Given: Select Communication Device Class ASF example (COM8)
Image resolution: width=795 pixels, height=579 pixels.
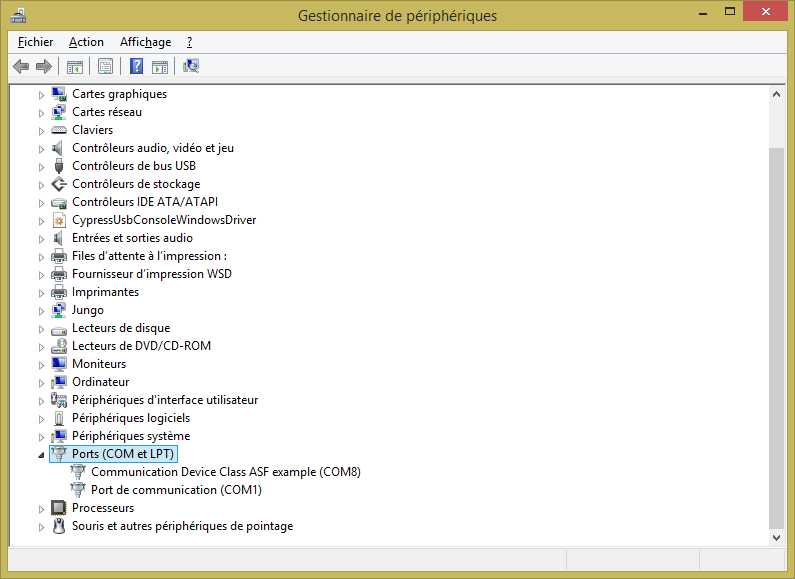Looking at the screenshot, I should pos(225,472).
